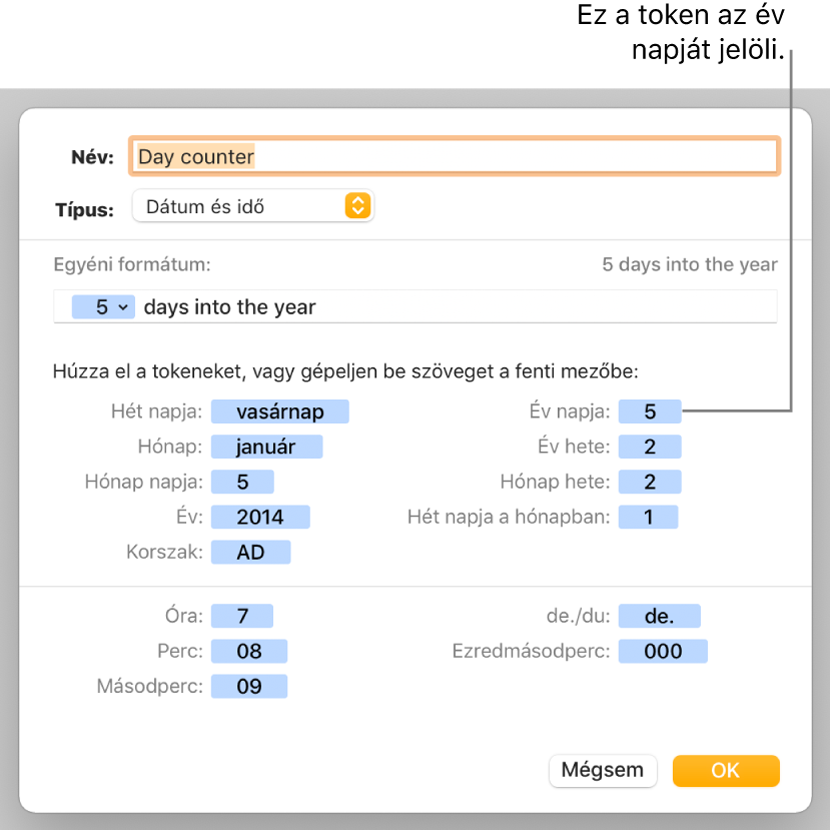Image resolution: width=830 pixels, height=830 pixels.
Task: Select the 2014 year token
Action: (x=260, y=517)
